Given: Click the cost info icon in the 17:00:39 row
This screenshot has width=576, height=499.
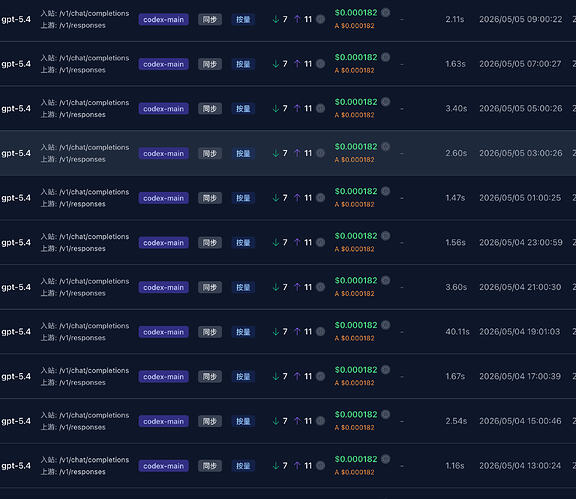Looking at the screenshot, I should pos(385,370).
